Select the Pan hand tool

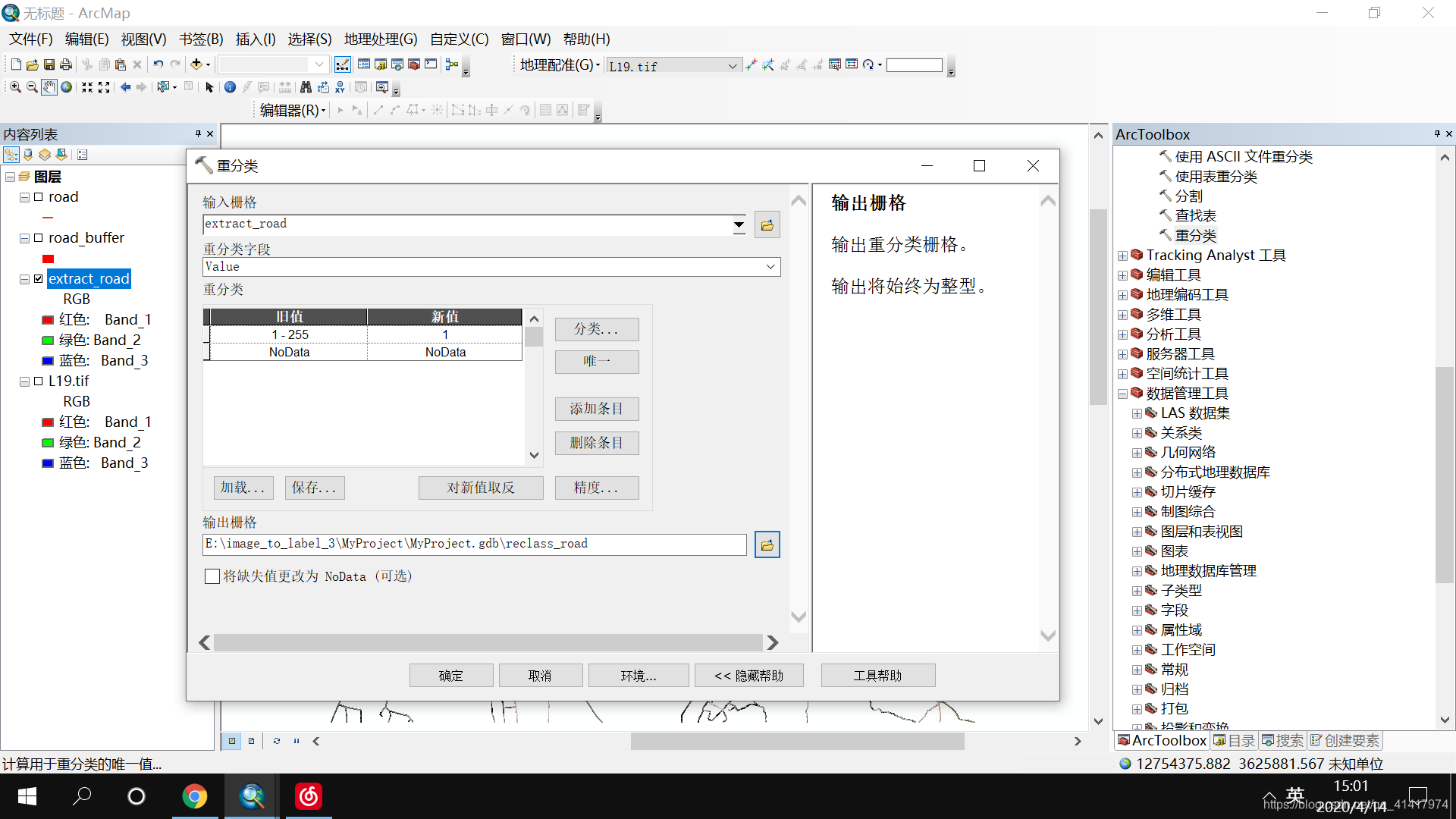[49, 87]
